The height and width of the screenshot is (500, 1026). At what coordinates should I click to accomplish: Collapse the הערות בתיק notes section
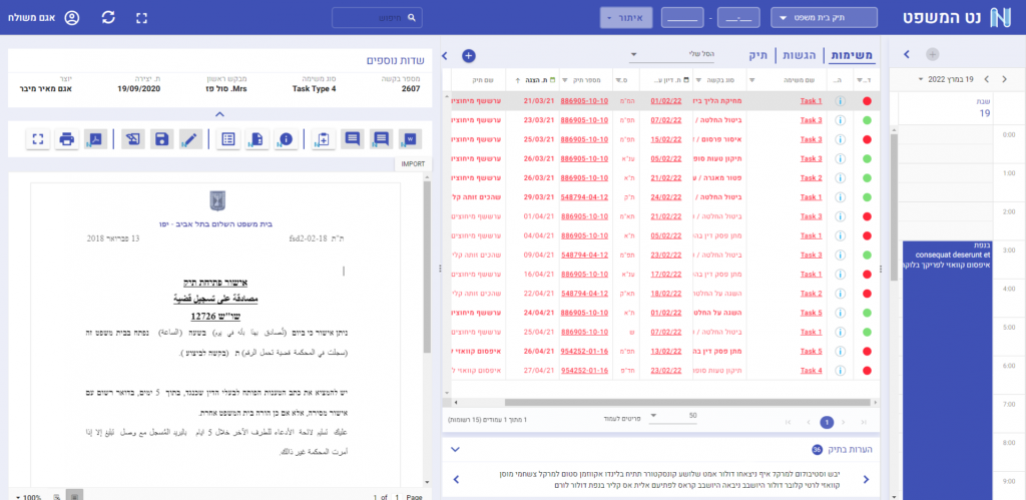456,450
